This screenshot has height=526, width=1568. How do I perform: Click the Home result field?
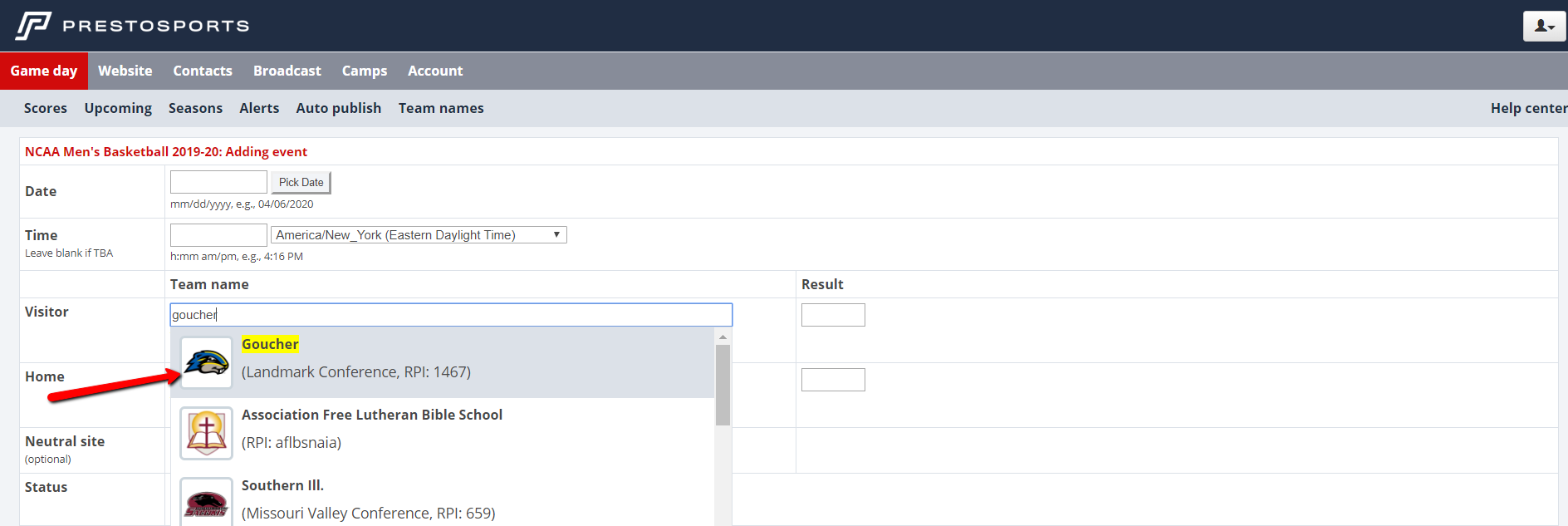click(833, 380)
